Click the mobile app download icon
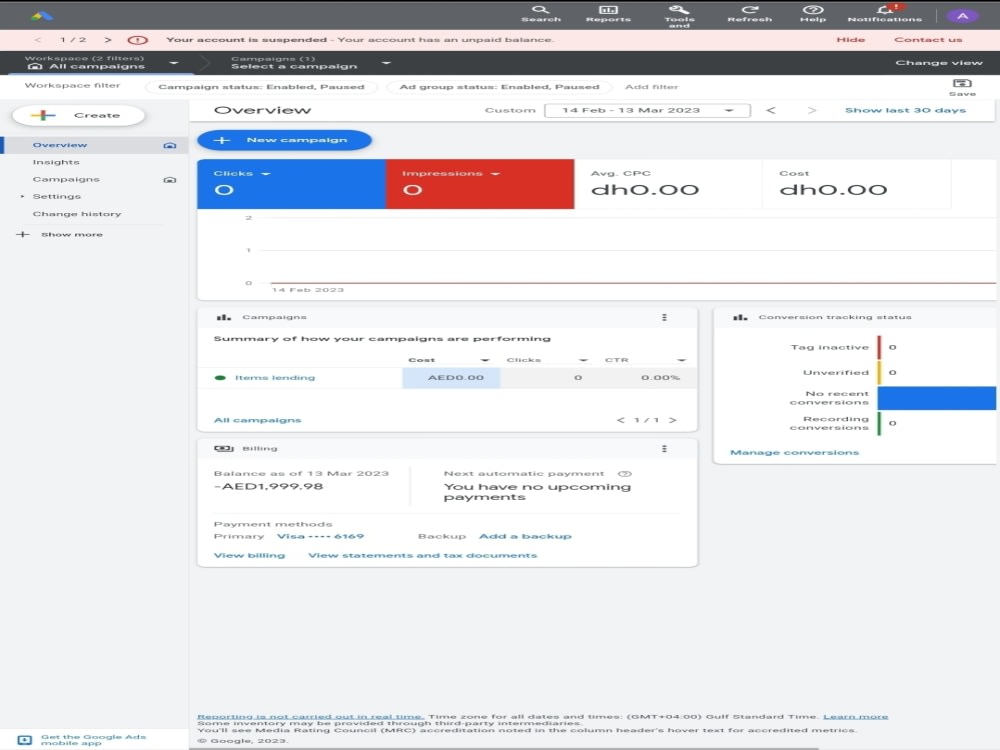The width and height of the screenshot is (1000, 750). point(24,740)
